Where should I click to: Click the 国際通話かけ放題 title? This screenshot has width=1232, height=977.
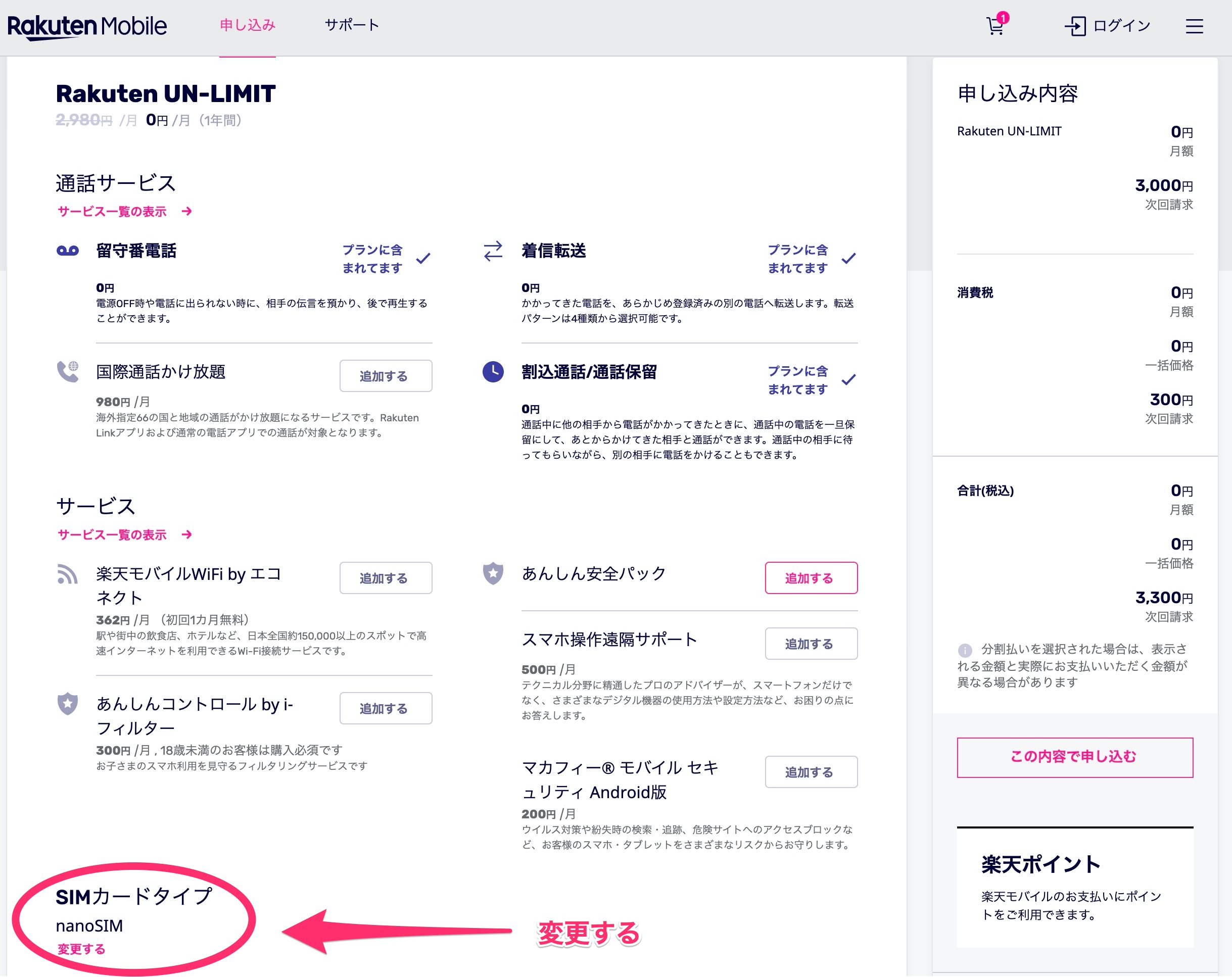pyautogui.click(x=161, y=372)
